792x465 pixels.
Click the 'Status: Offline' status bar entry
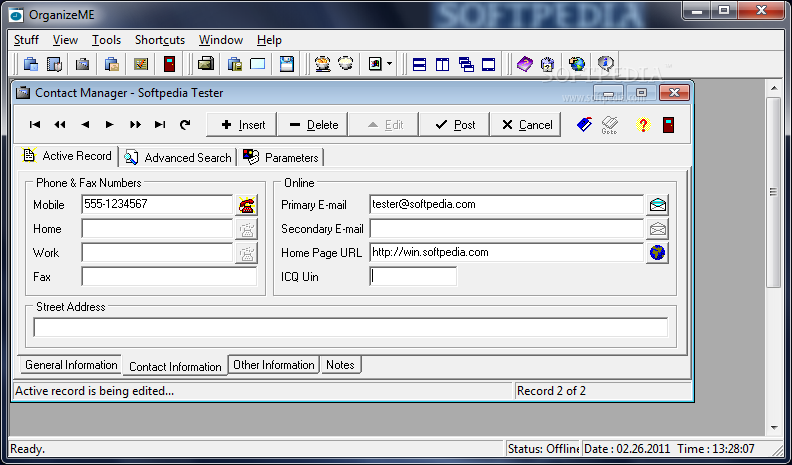[x=543, y=448]
